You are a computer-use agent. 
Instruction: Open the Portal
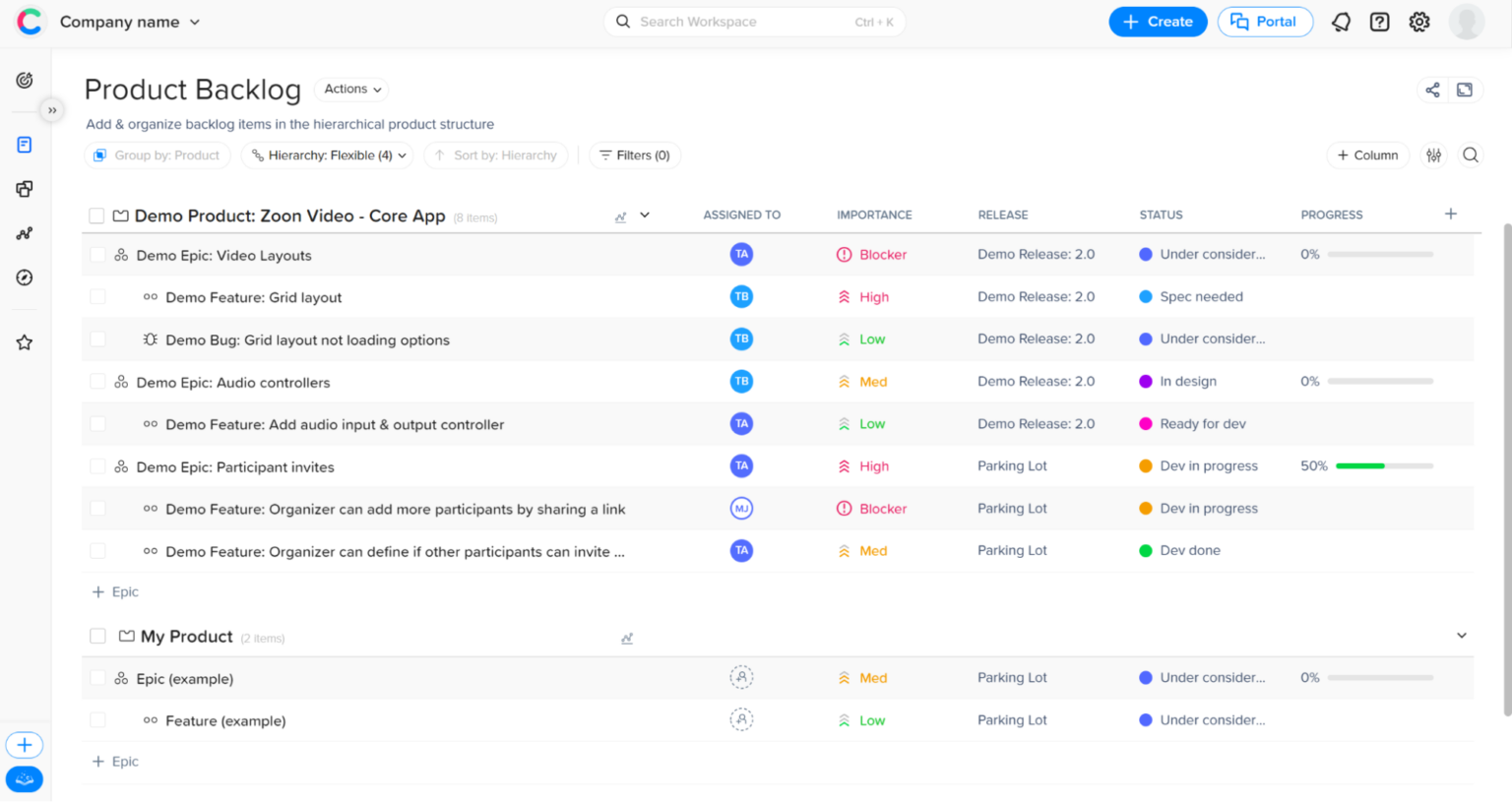[1265, 21]
